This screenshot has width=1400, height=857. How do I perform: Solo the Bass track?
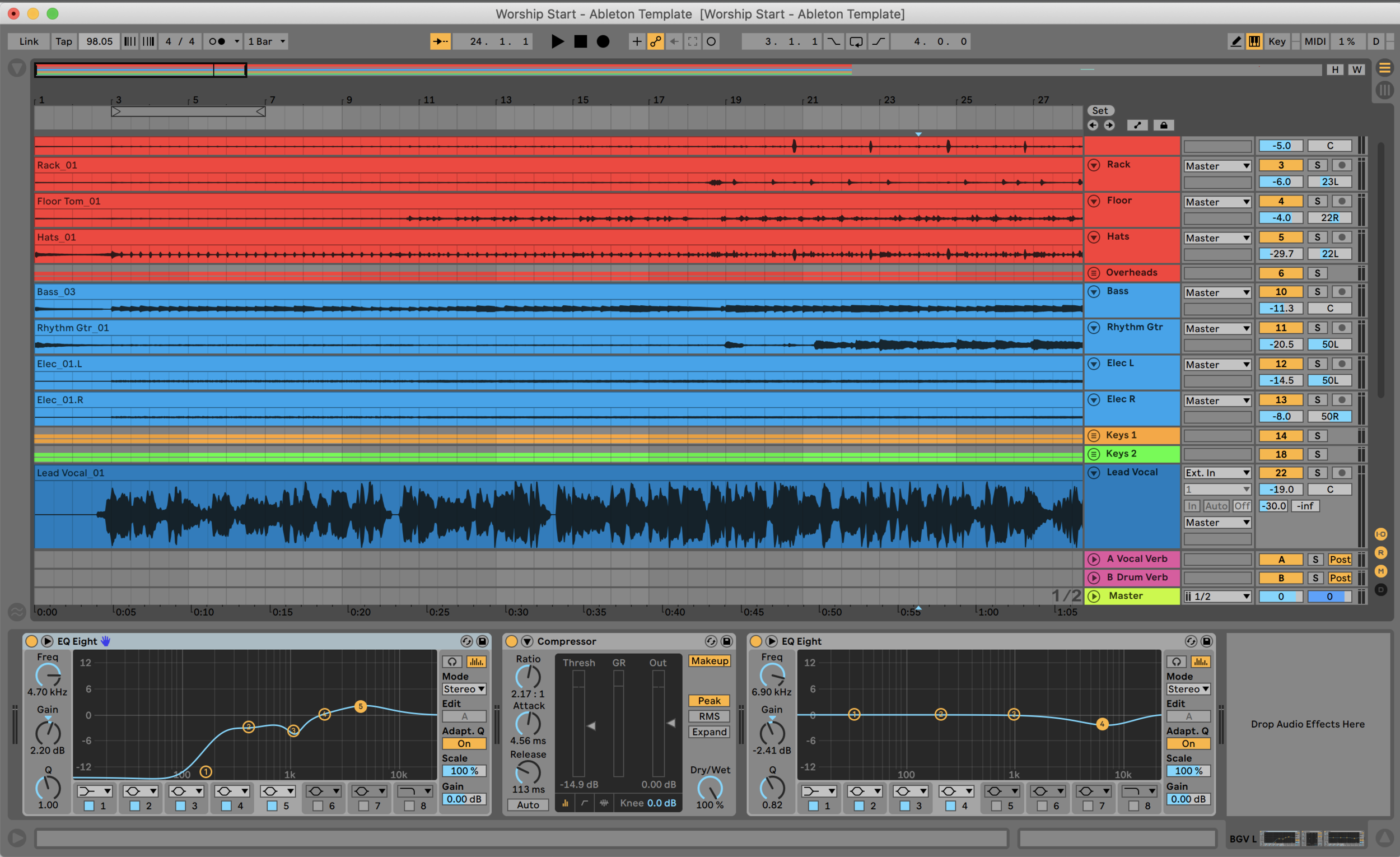point(1317,292)
